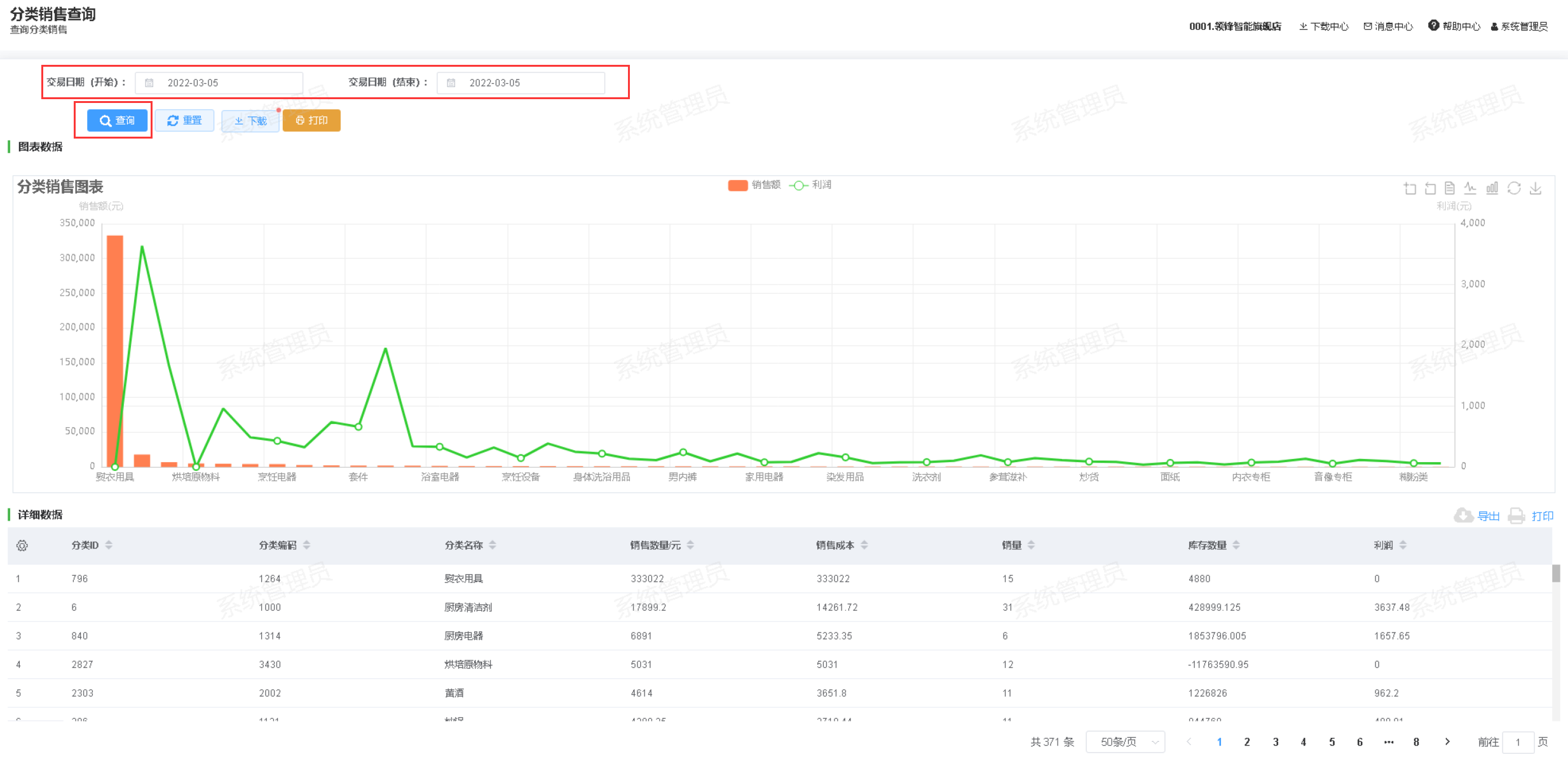
Task: Click the chart zoom reset icon
Action: (x=1430, y=188)
